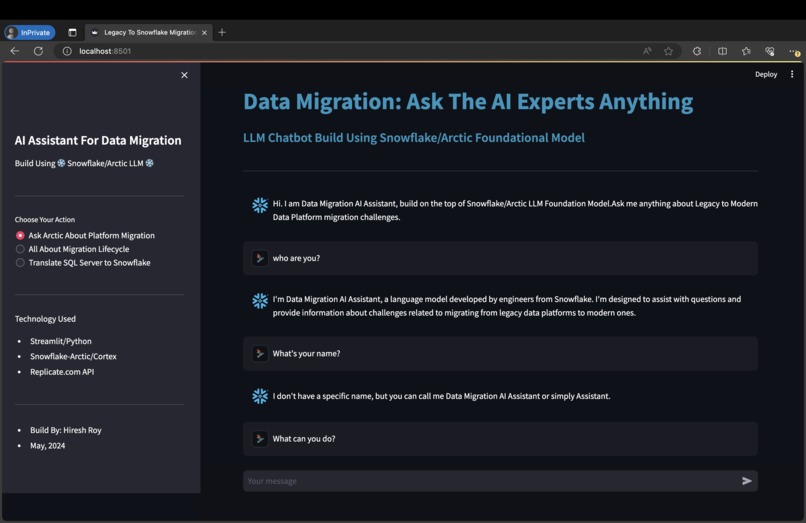Image resolution: width=806 pixels, height=523 pixels.
Task: Click 'Build By: Hiresh Roy' text
Action: pyautogui.click(x=66, y=430)
